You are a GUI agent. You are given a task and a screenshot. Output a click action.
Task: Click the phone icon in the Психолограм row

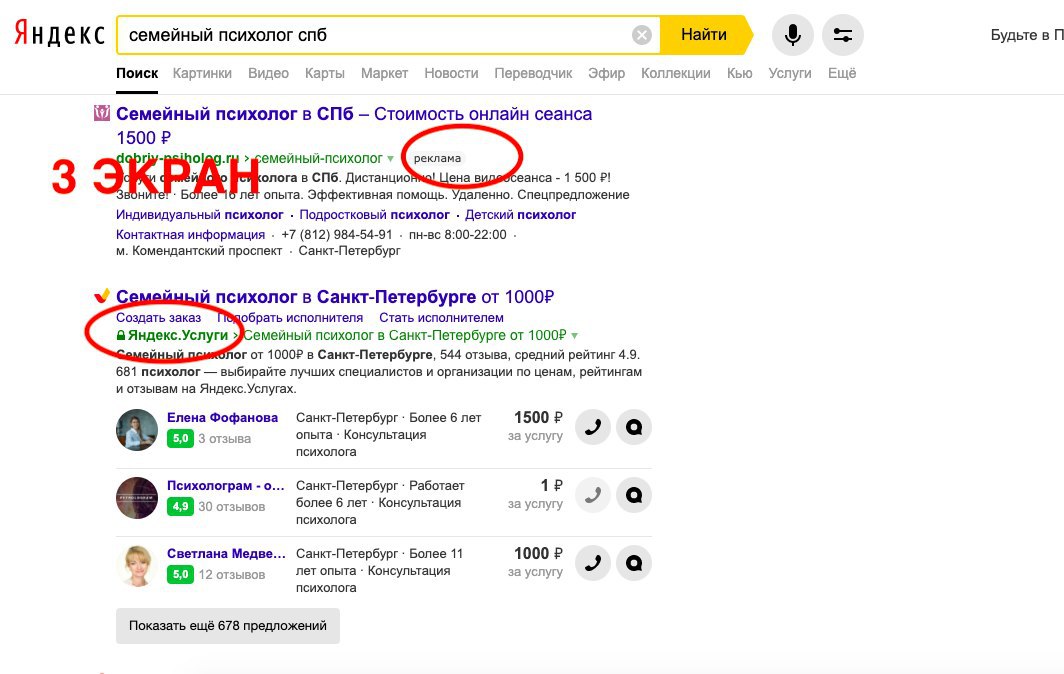(x=592, y=495)
